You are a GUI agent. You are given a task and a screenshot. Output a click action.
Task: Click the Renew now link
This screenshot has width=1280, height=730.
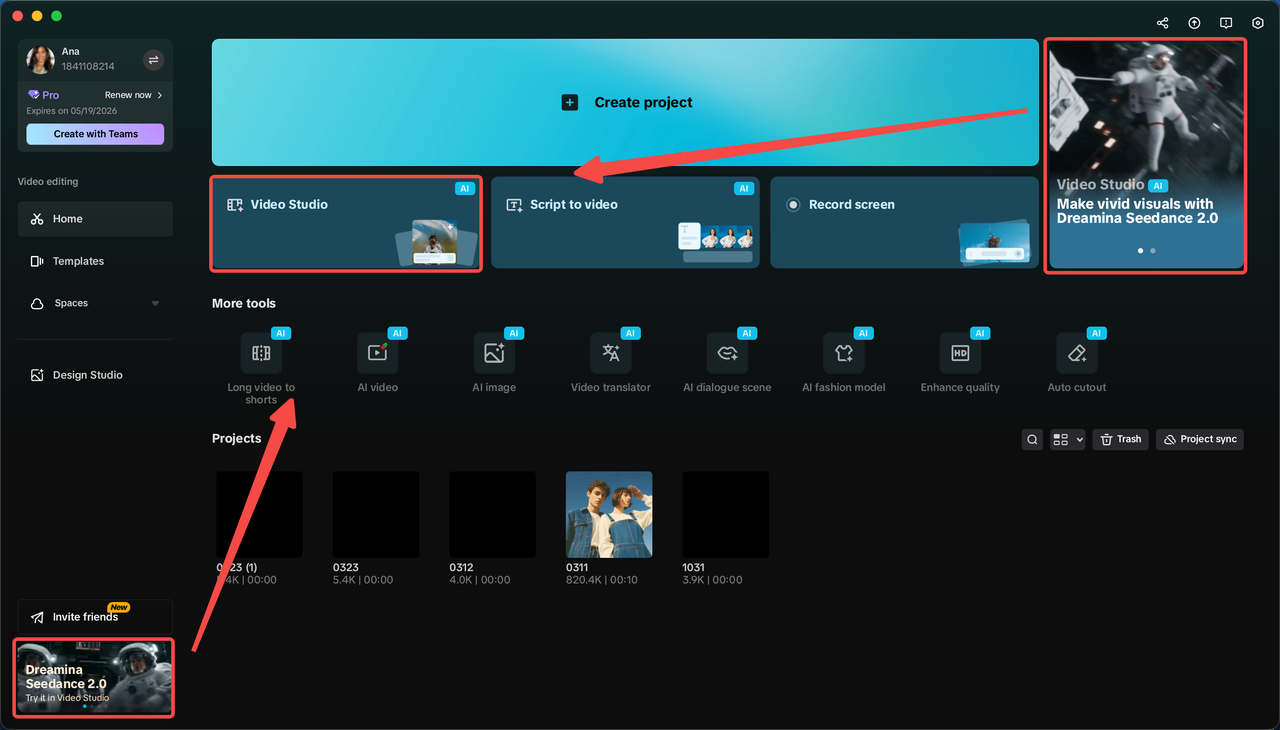[x=134, y=95]
